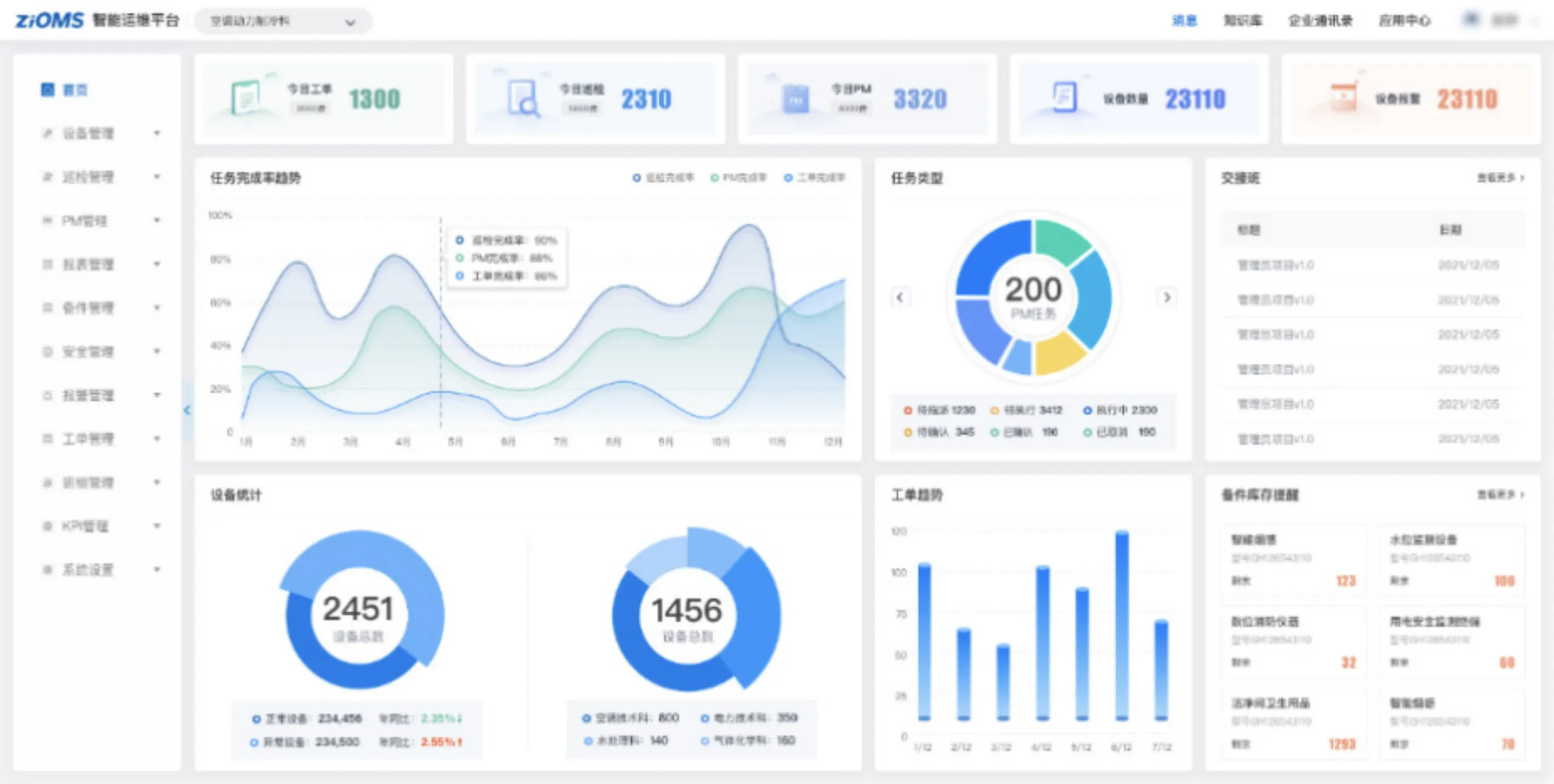Open 企业通讯录 in top navigation
Image resolution: width=1554 pixels, height=784 pixels.
click(x=1320, y=21)
